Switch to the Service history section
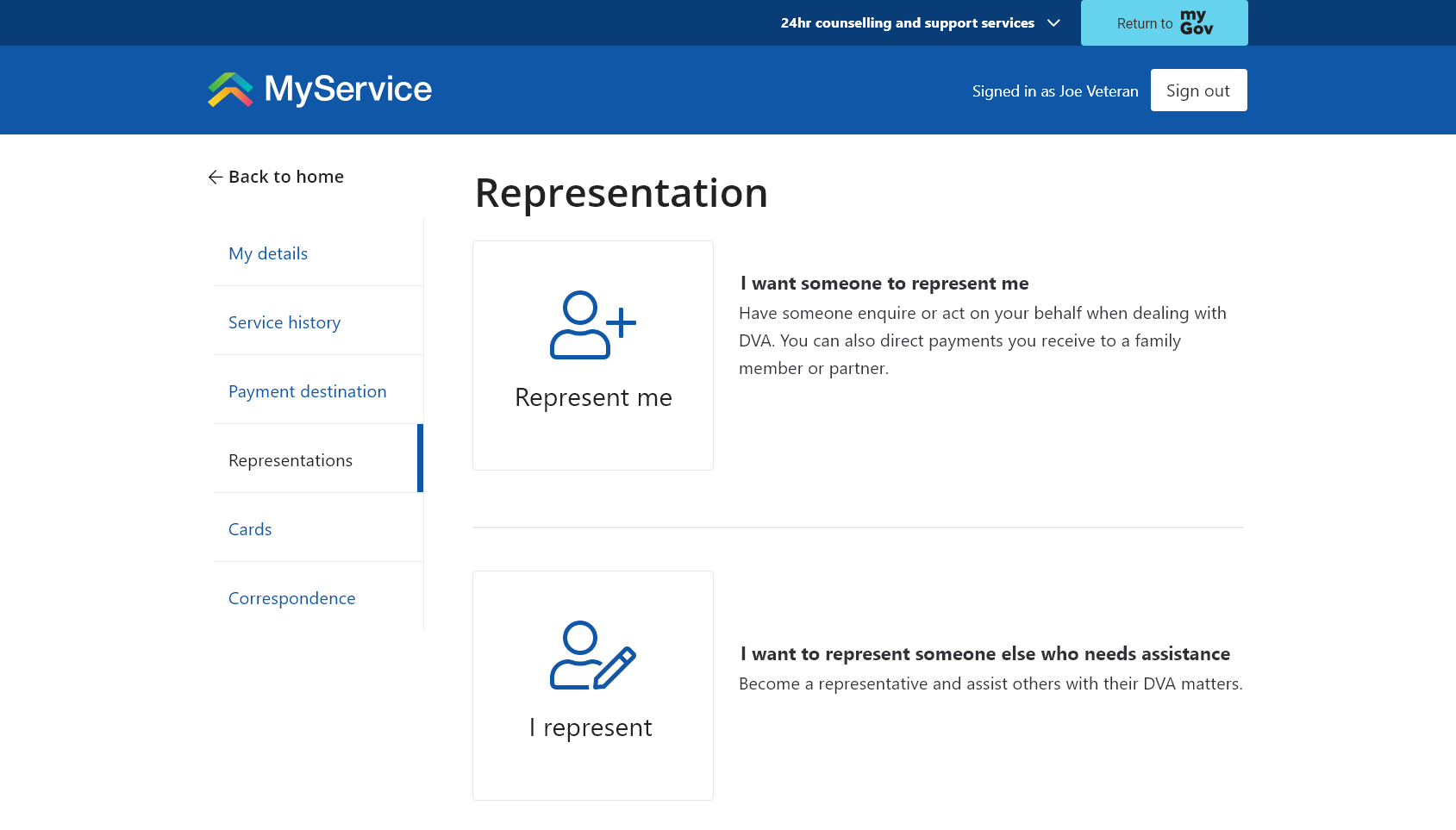 (x=284, y=321)
